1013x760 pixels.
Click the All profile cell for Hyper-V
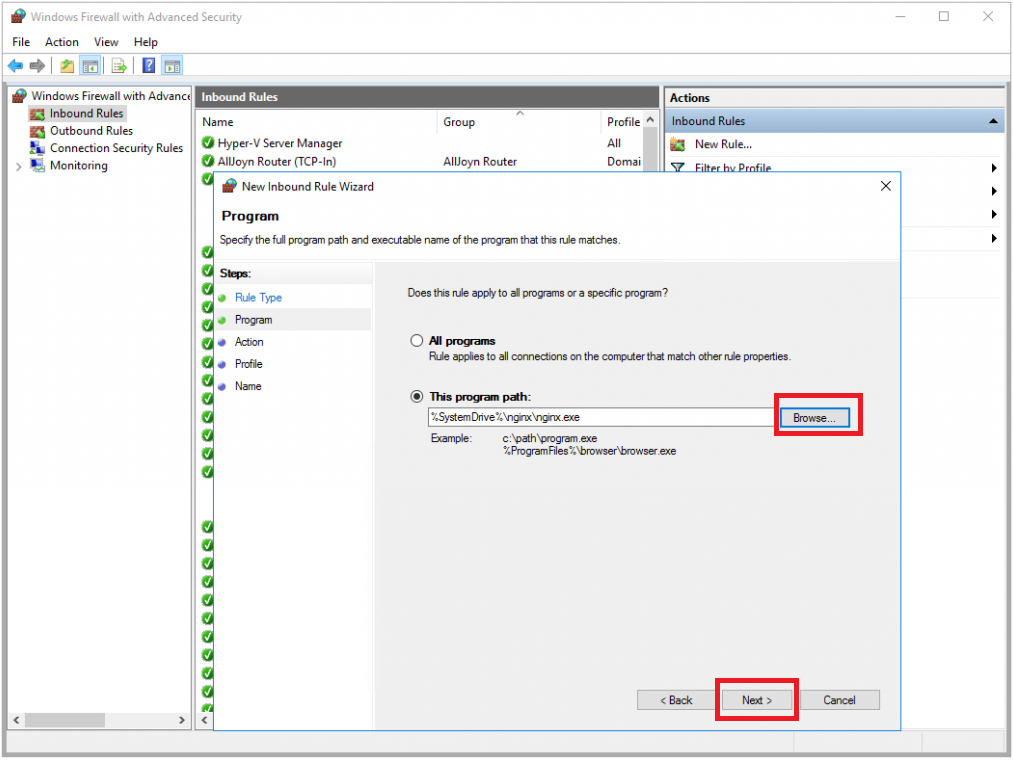[614, 143]
